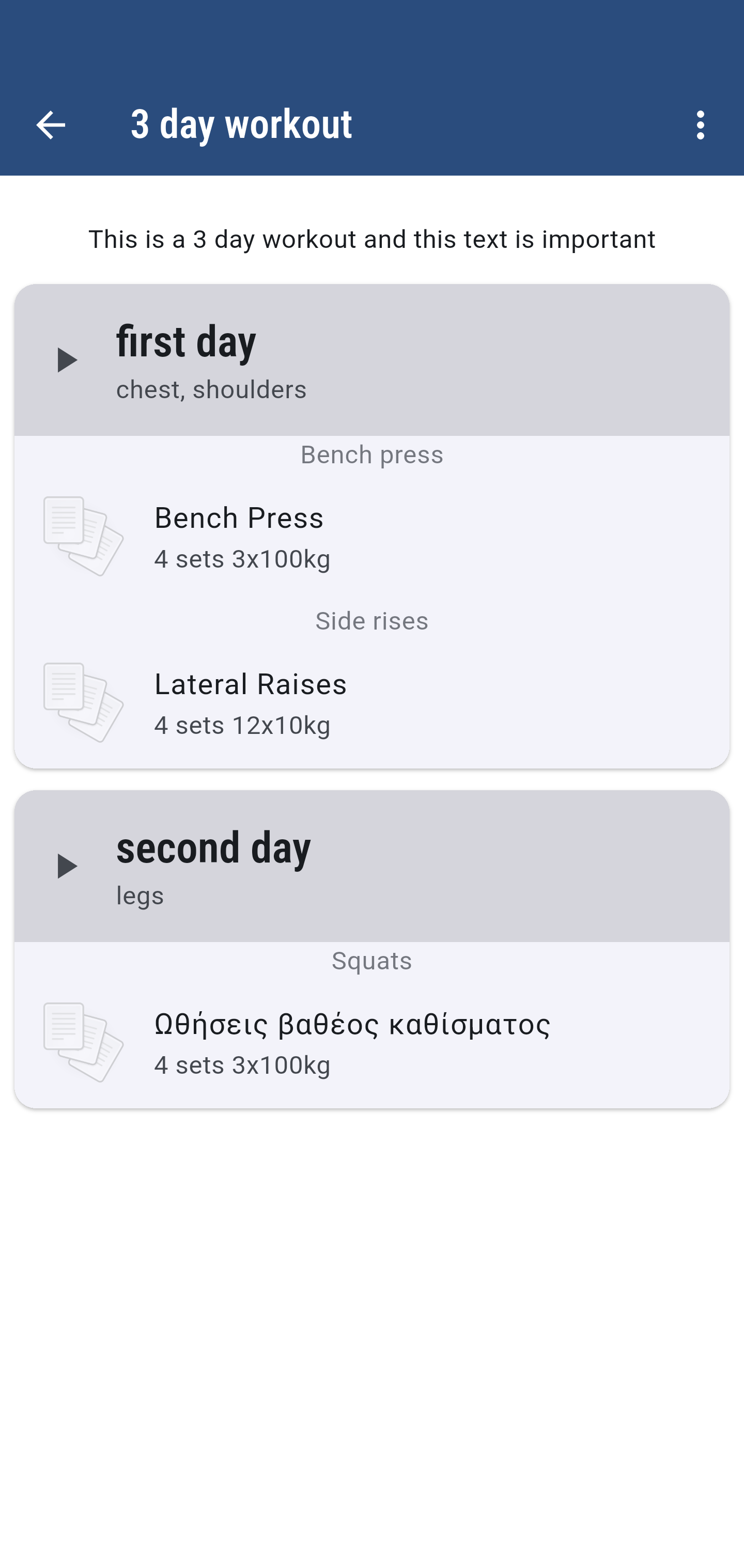Tap 4 sets 12x10kg details text
This screenshot has width=744, height=1568.
tap(242, 726)
